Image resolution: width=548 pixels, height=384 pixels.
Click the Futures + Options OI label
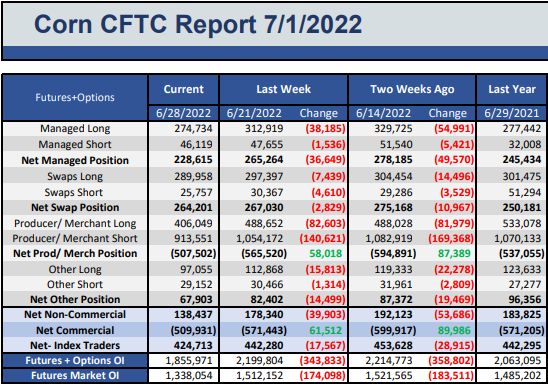(x=75, y=361)
